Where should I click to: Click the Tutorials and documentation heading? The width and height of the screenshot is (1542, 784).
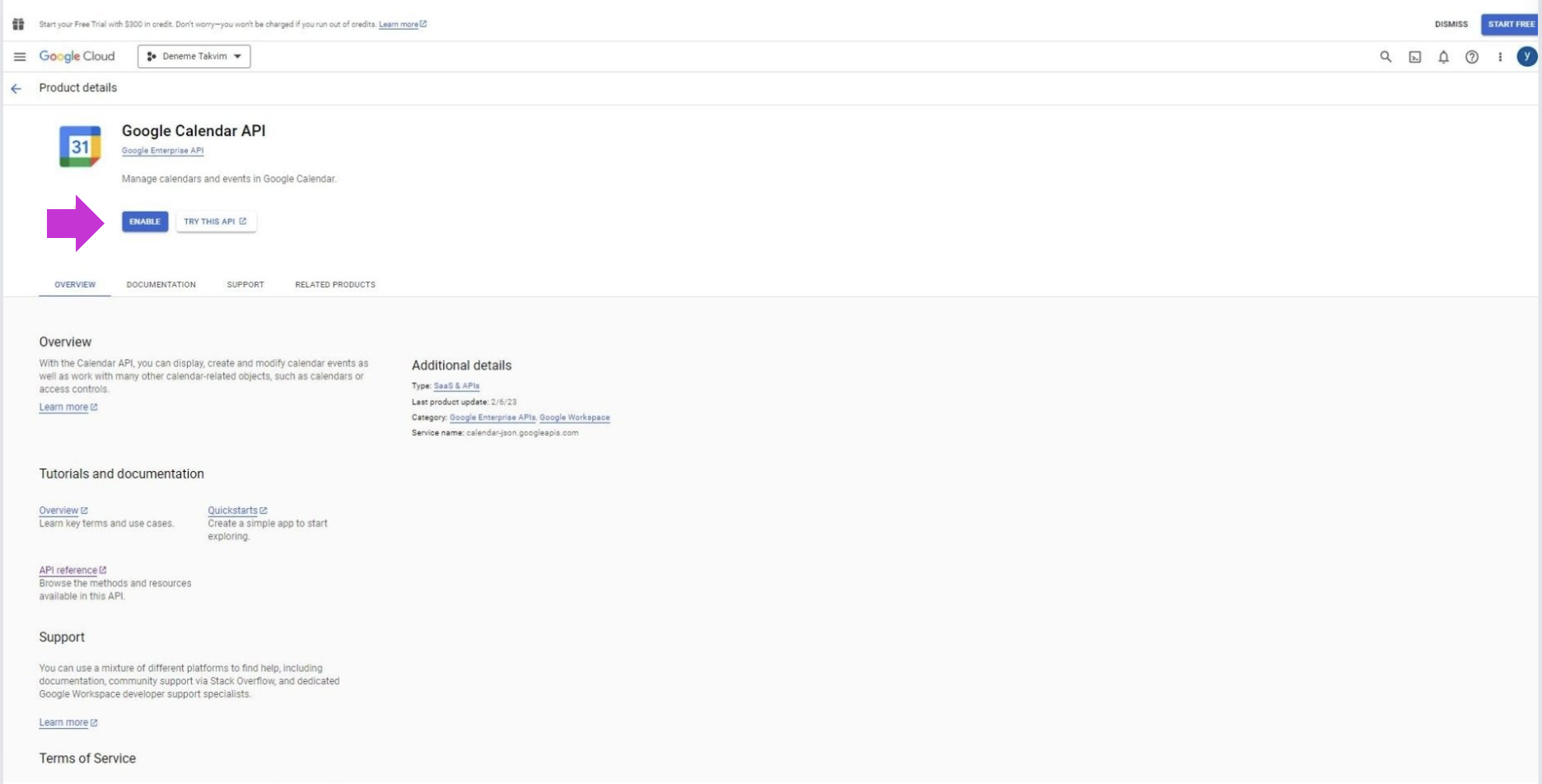121,474
